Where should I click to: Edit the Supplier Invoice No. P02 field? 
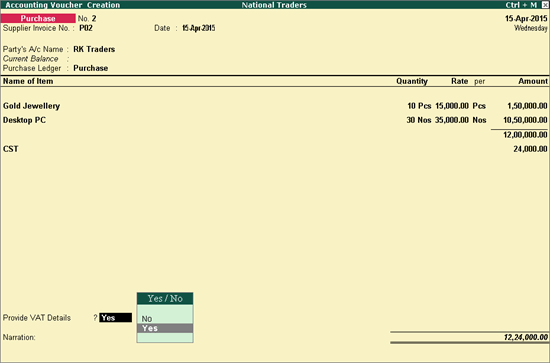(86, 28)
